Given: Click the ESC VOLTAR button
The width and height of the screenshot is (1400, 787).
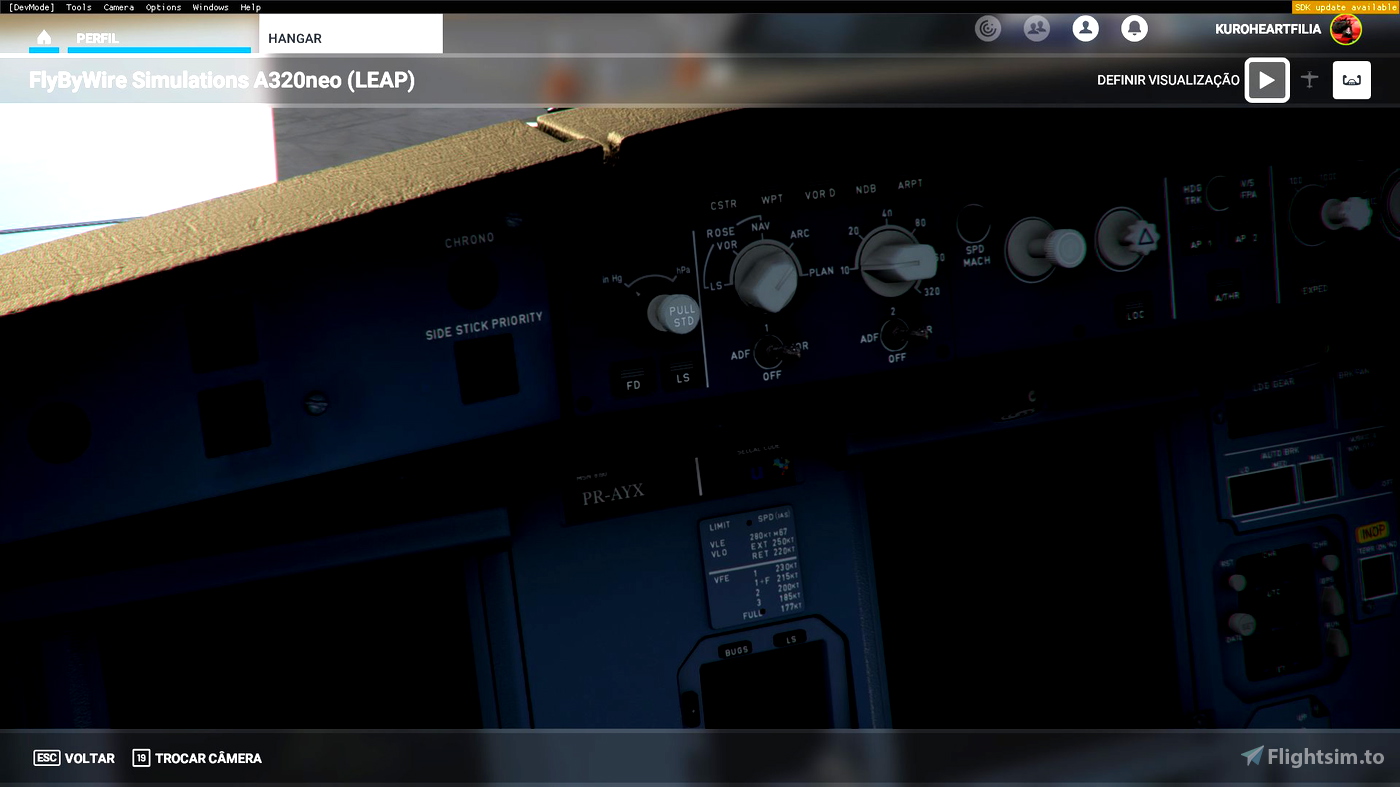Looking at the screenshot, I should 74,758.
